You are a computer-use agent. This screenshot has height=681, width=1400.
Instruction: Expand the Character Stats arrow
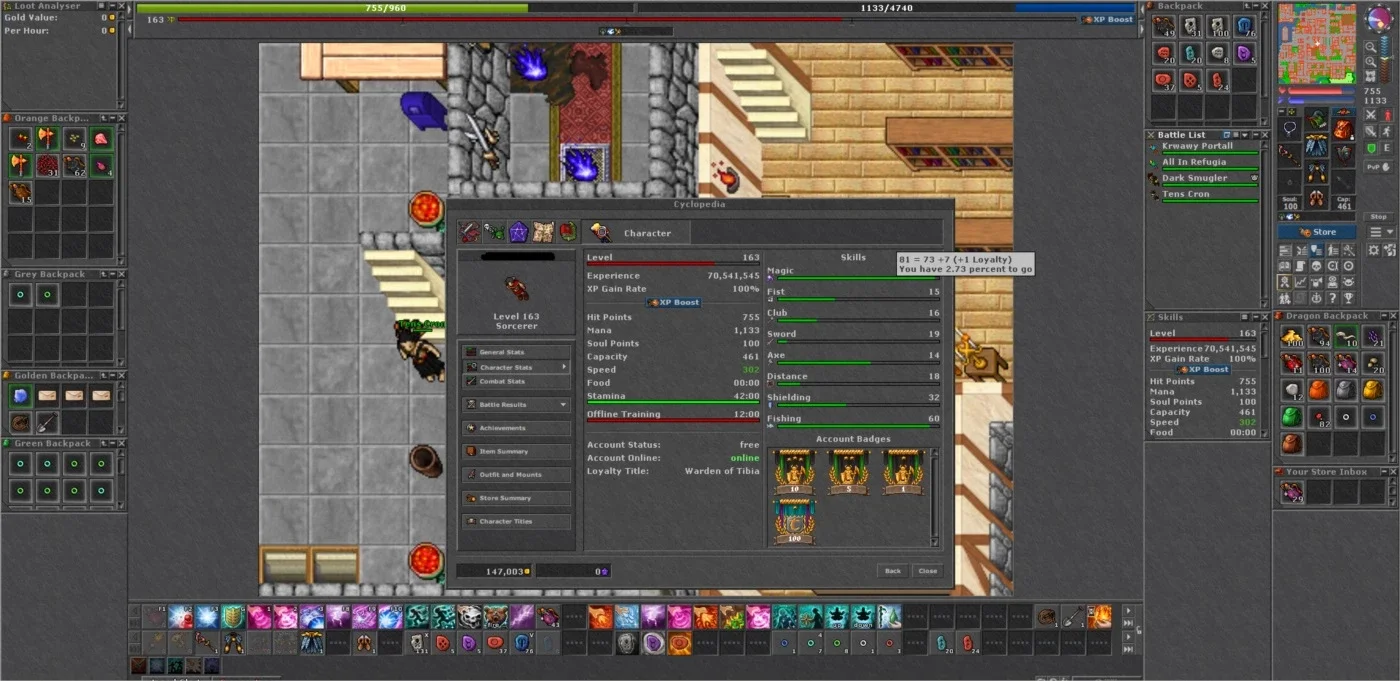coord(564,367)
